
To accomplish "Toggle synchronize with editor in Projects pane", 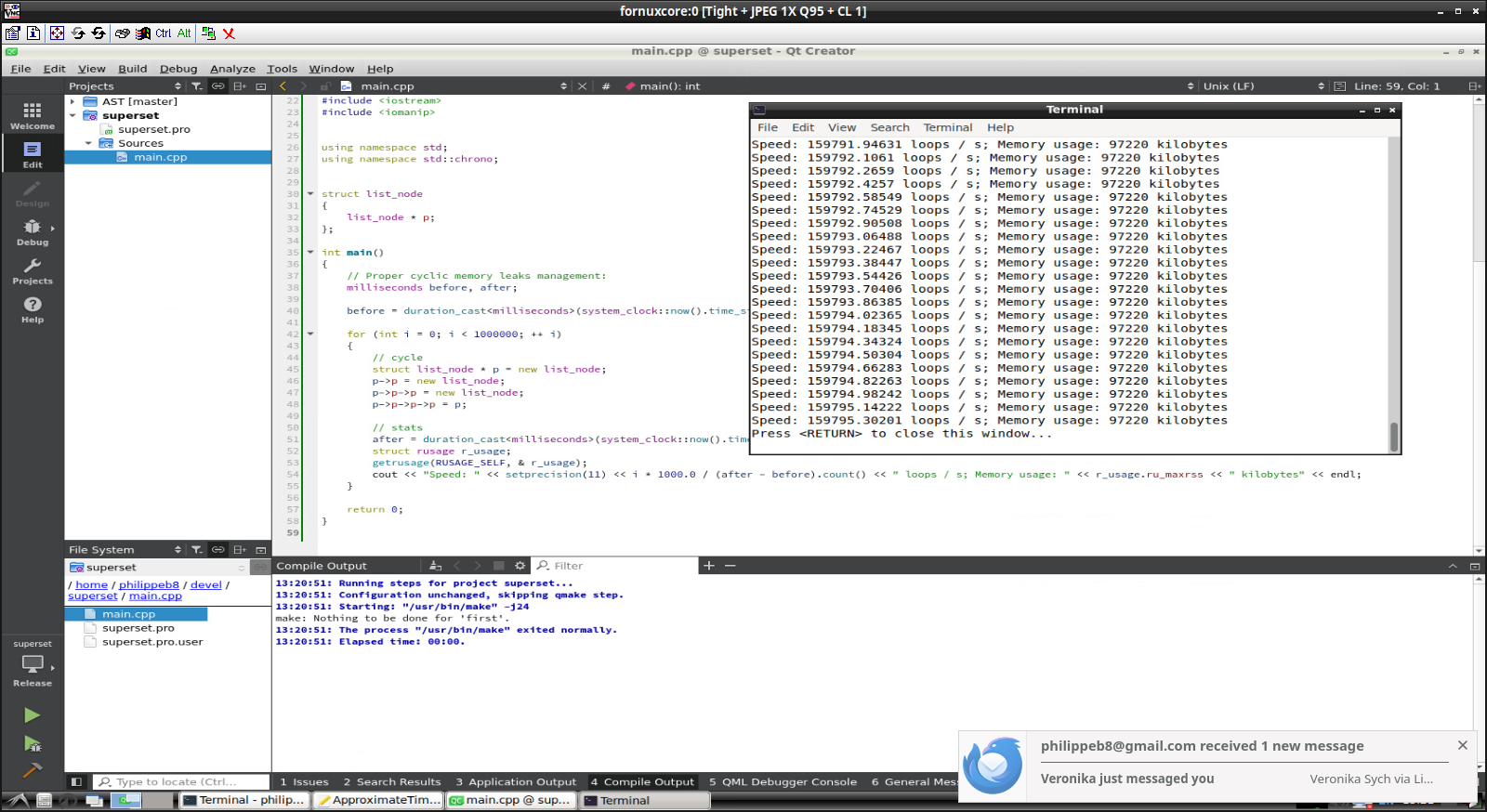I will tap(218, 86).
